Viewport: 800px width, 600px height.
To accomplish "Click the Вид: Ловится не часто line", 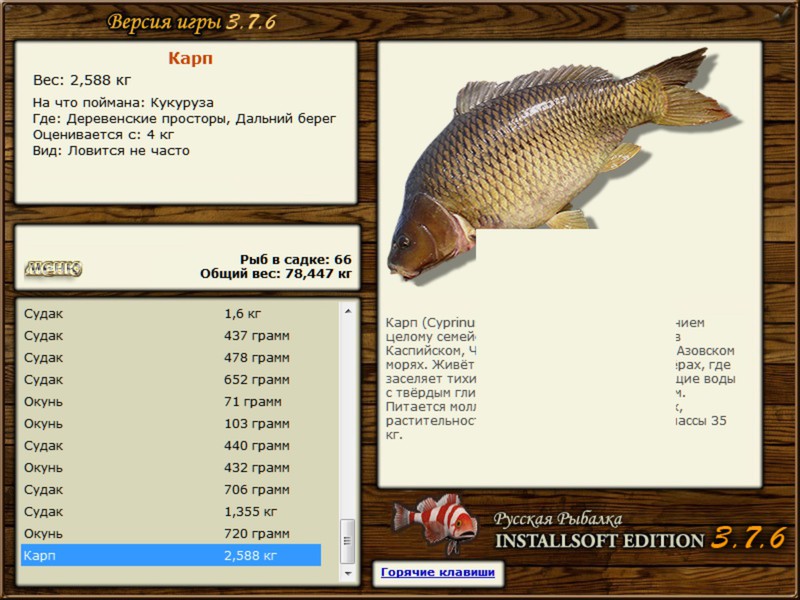I will click(111, 151).
